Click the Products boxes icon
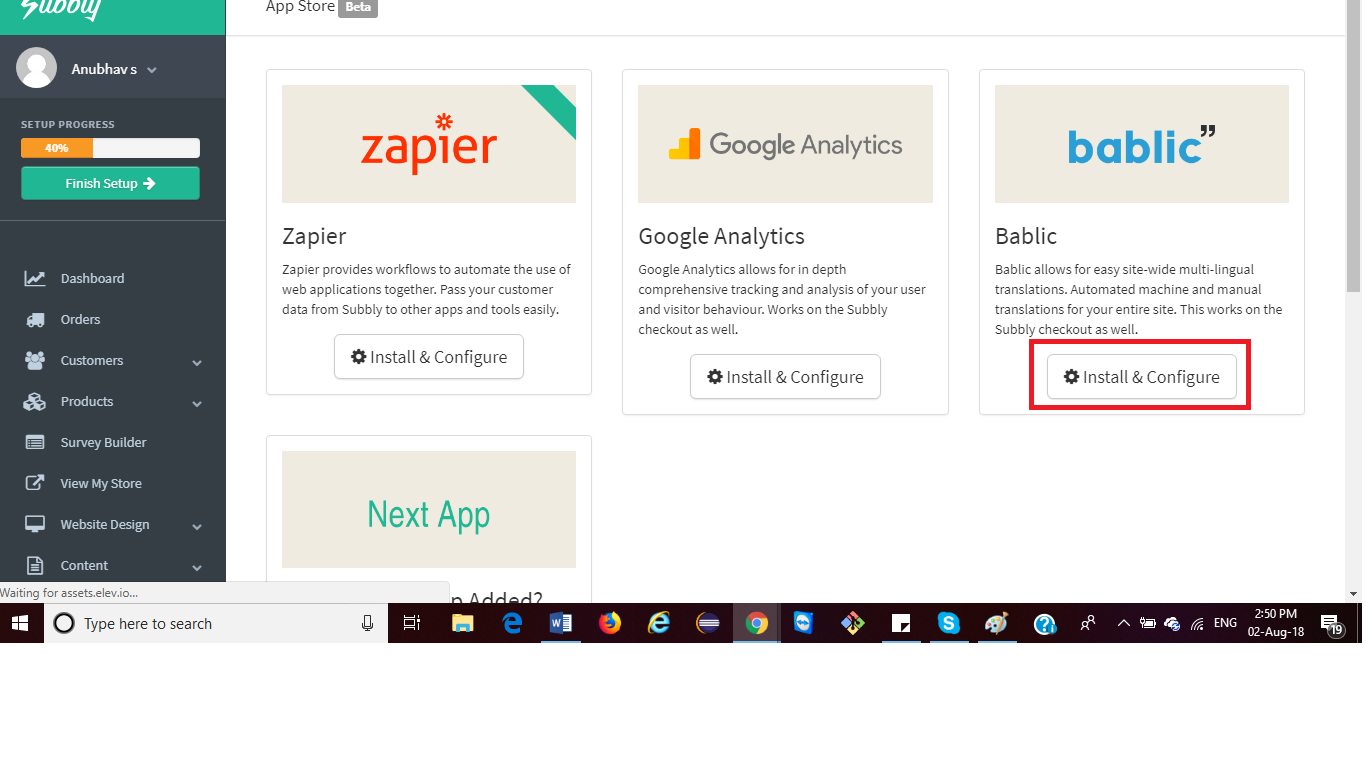This screenshot has height=768, width=1366. click(x=35, y=402)
